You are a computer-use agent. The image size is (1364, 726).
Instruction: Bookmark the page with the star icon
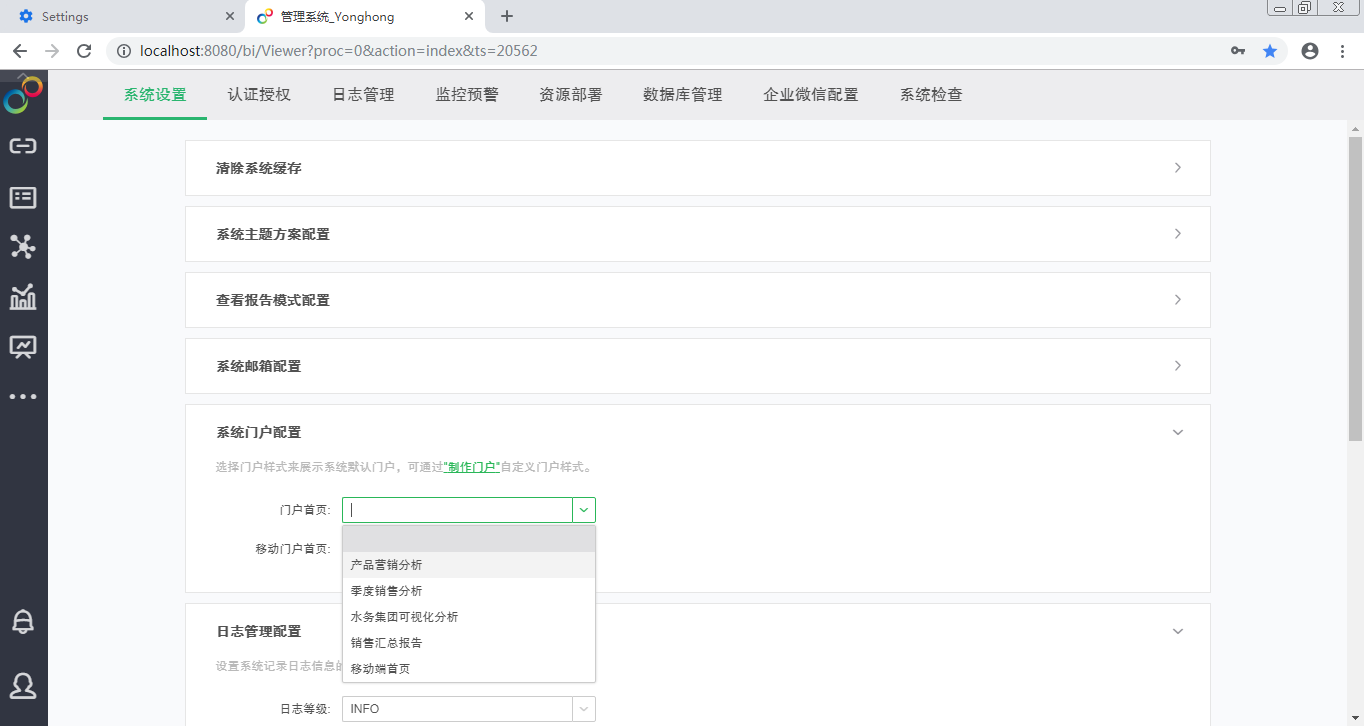(1270, 49)
